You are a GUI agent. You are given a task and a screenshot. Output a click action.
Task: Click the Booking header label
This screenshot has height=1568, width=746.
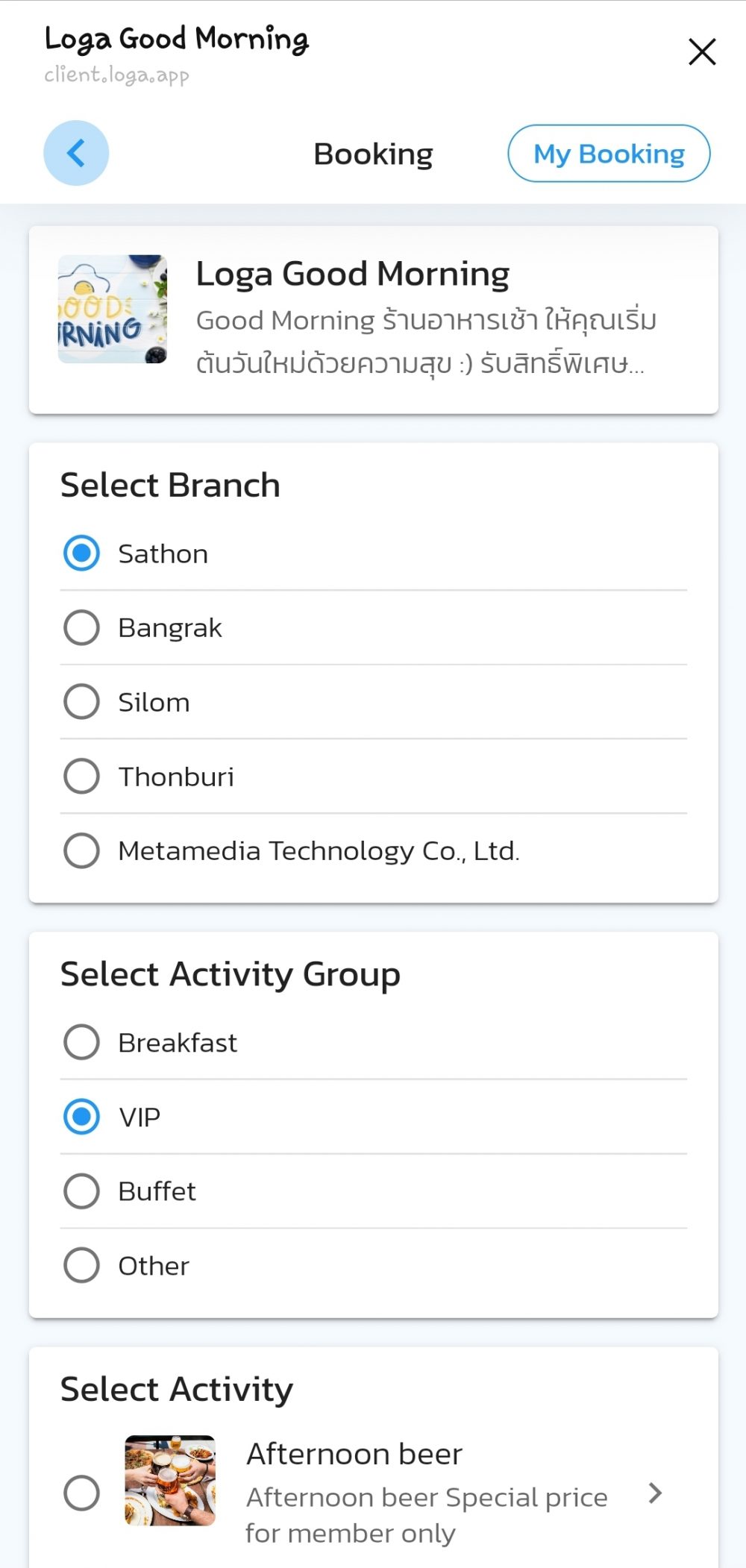pos(373,154)
